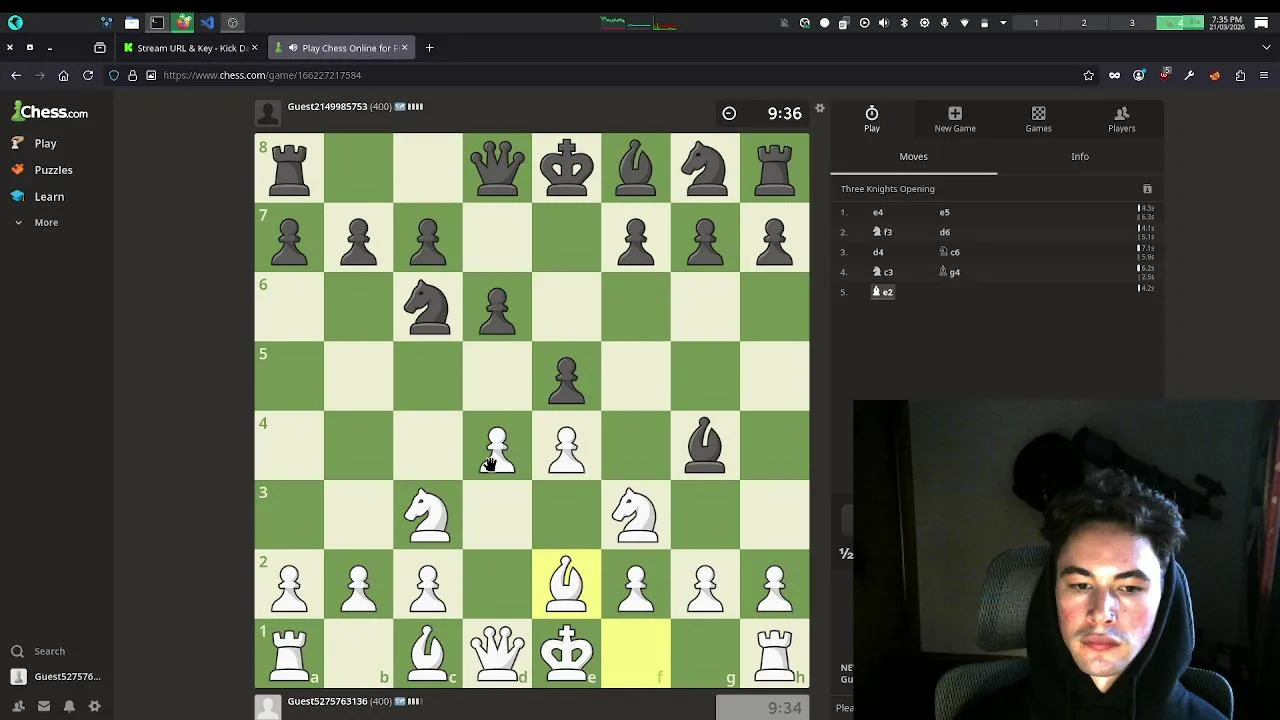Select move 3 white d4 in the move list
The image size is (1280, 720).
[x=878, y=252]
